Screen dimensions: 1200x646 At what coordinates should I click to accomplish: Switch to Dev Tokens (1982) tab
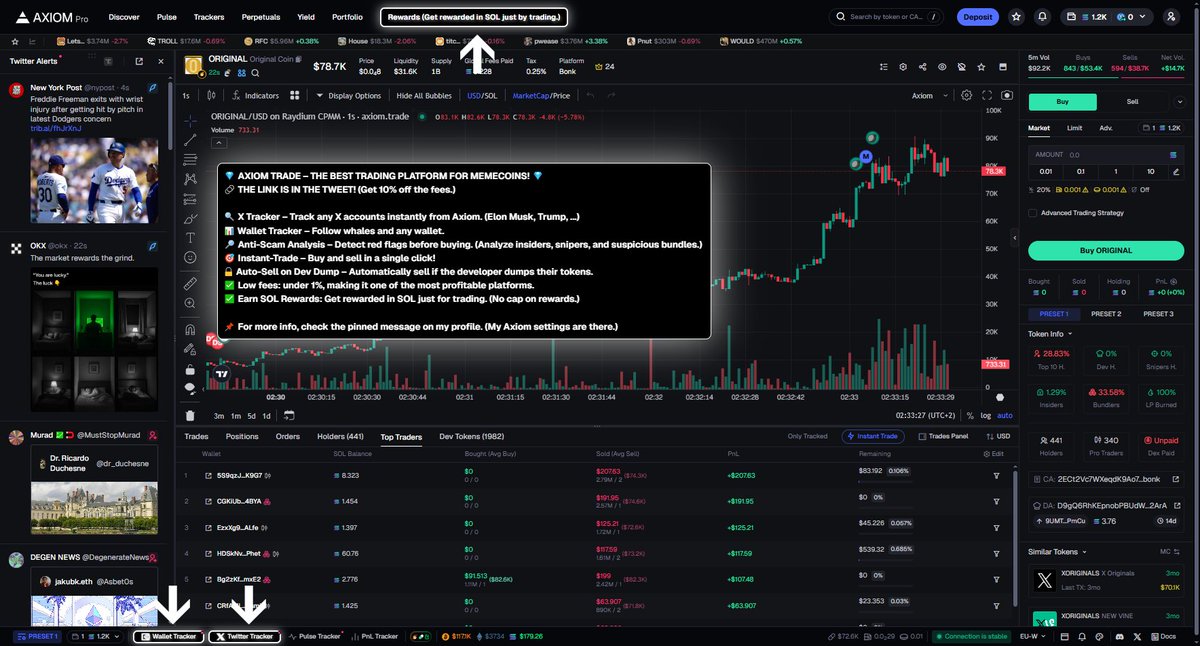(x=472, y=436)
